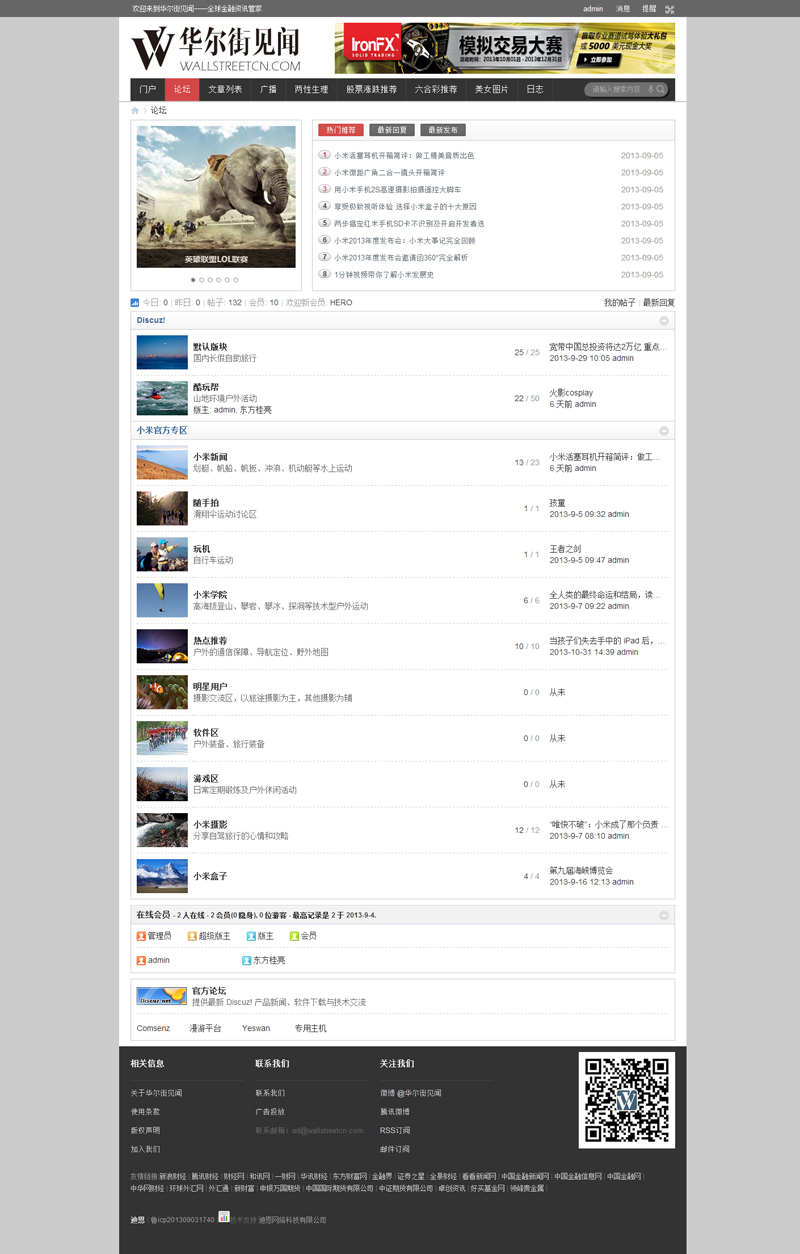800x1254 pixels.
Task: Open the 最新回复 link below the post list
Action: (659, 302)
